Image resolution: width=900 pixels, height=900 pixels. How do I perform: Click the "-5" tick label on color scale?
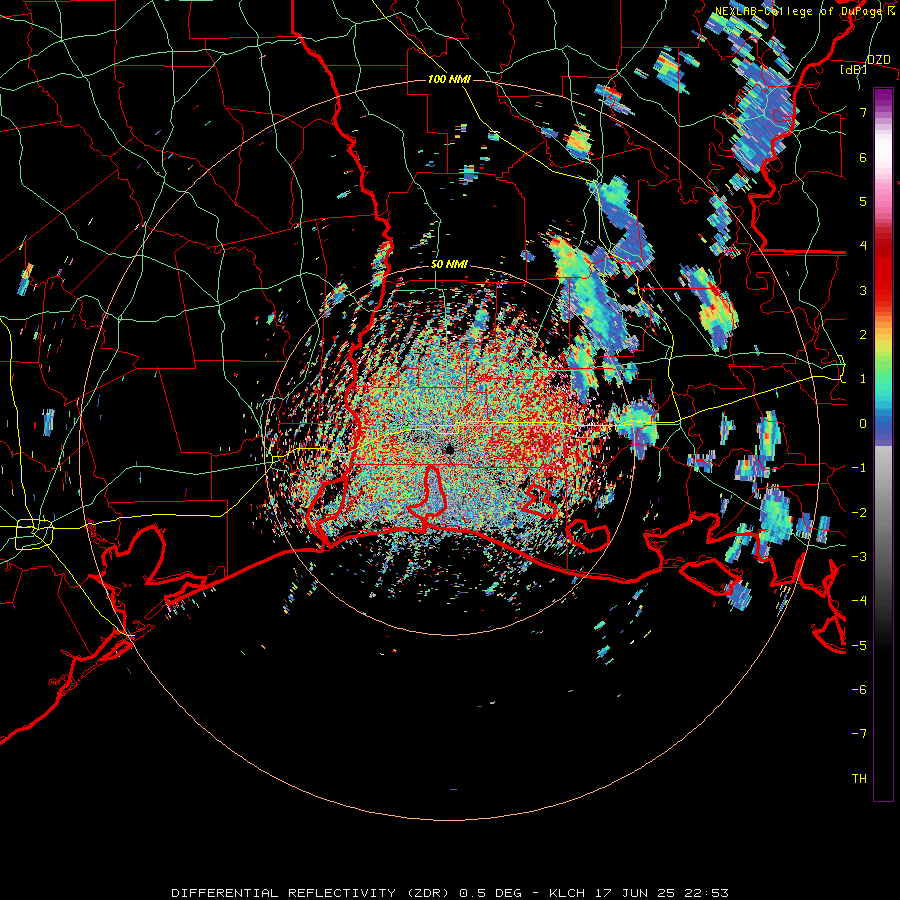point(859,645)
